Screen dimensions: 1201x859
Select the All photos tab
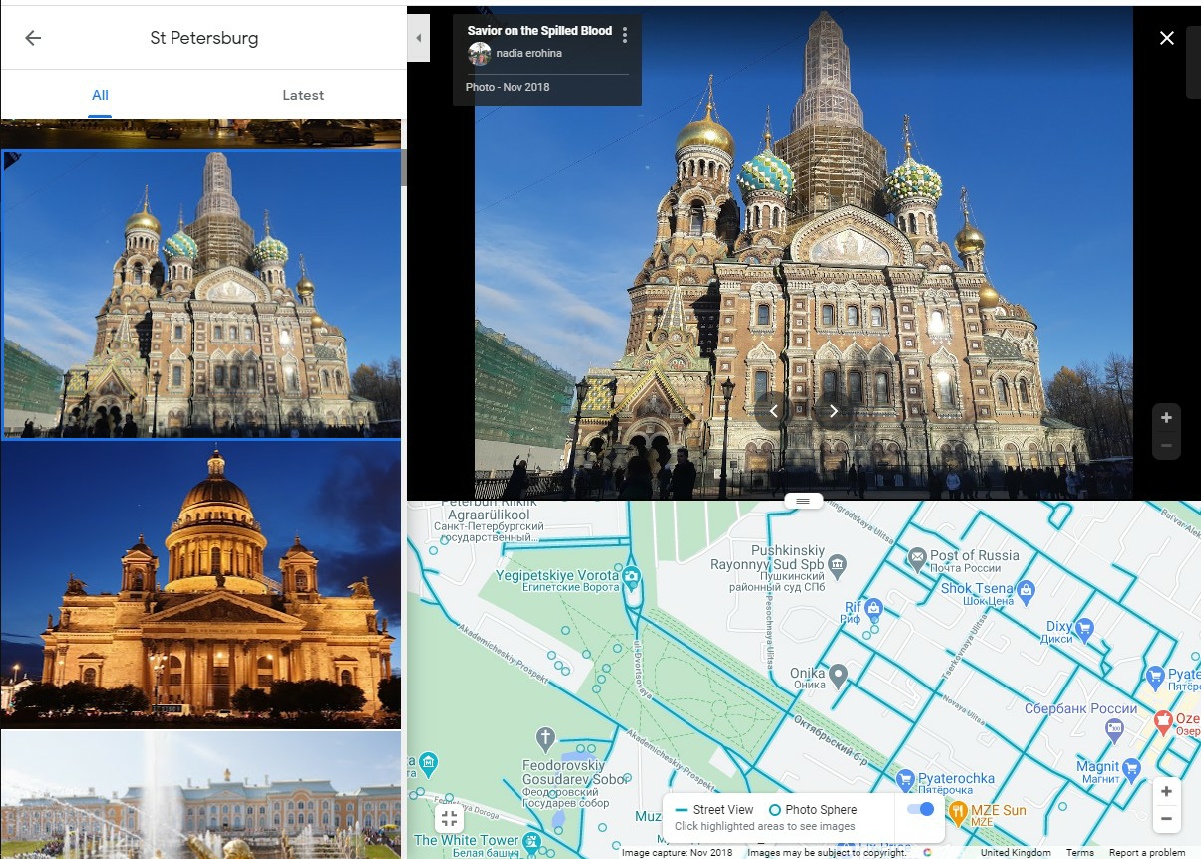click(100, 95)
